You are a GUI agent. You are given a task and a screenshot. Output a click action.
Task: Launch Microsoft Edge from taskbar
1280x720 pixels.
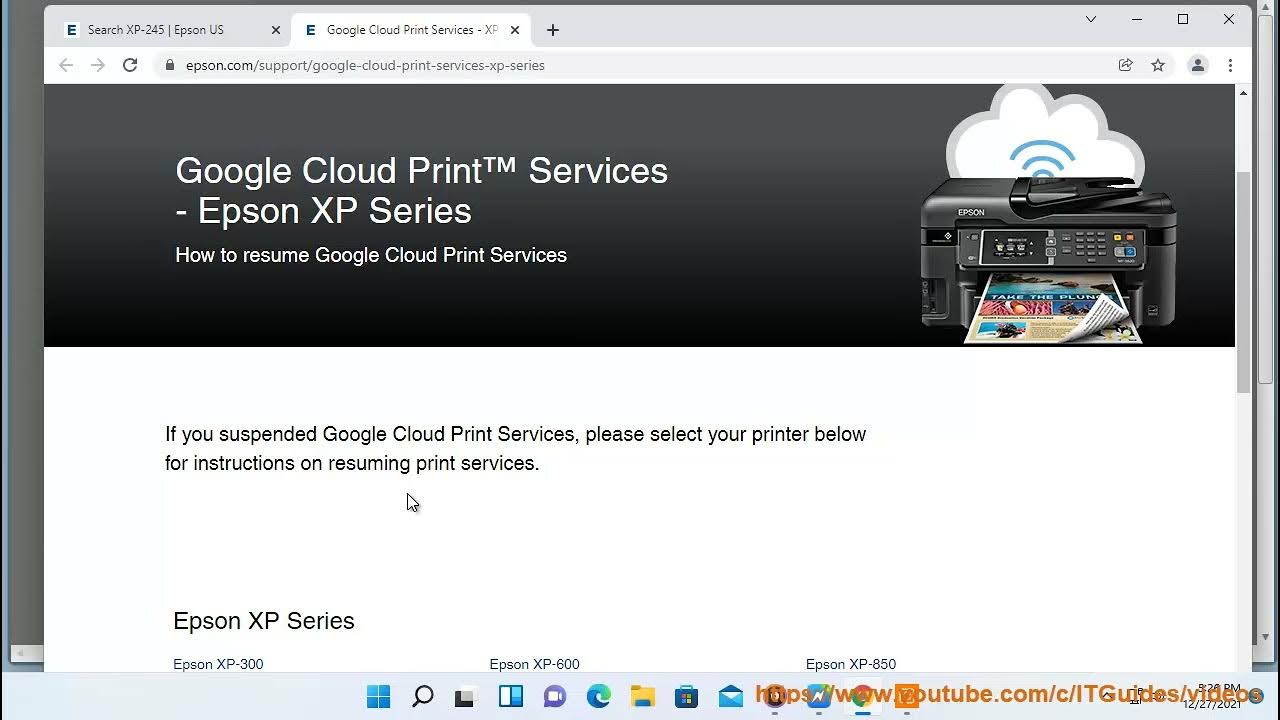coord(598,696)
